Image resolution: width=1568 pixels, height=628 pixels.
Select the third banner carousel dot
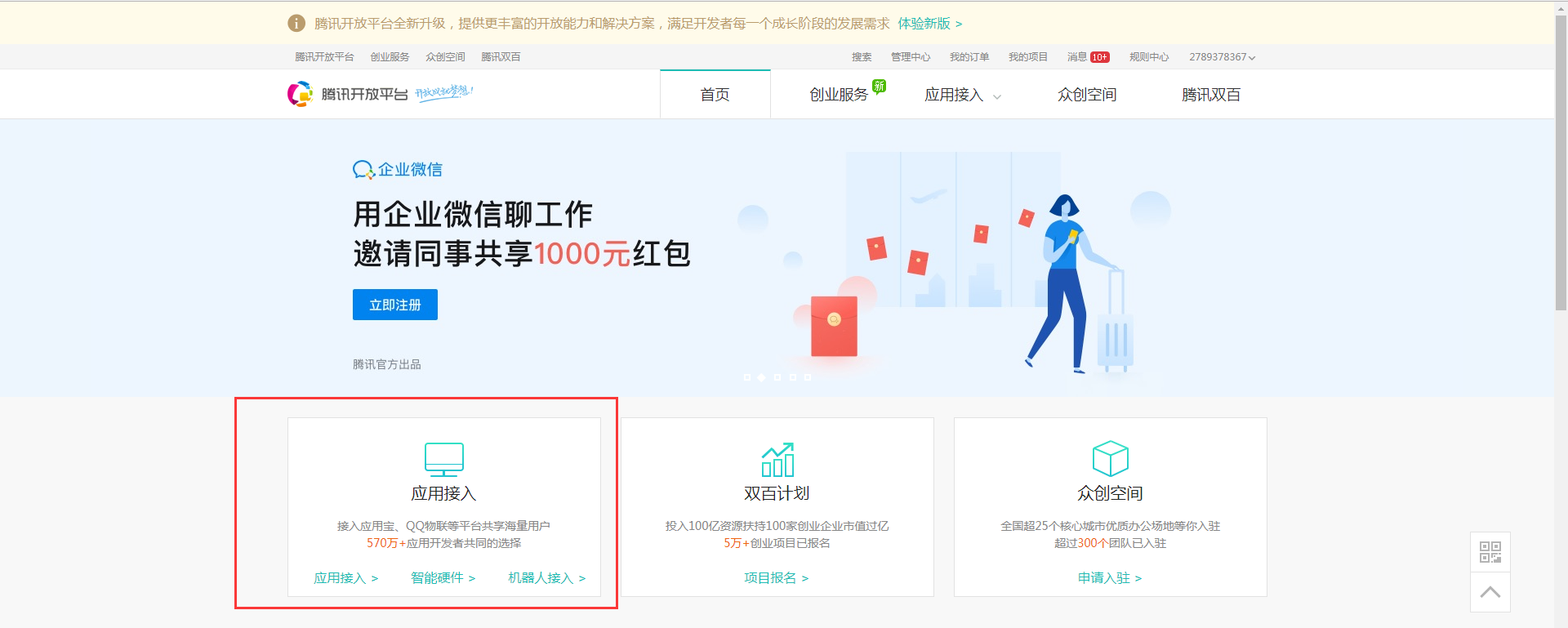[777, 377]
